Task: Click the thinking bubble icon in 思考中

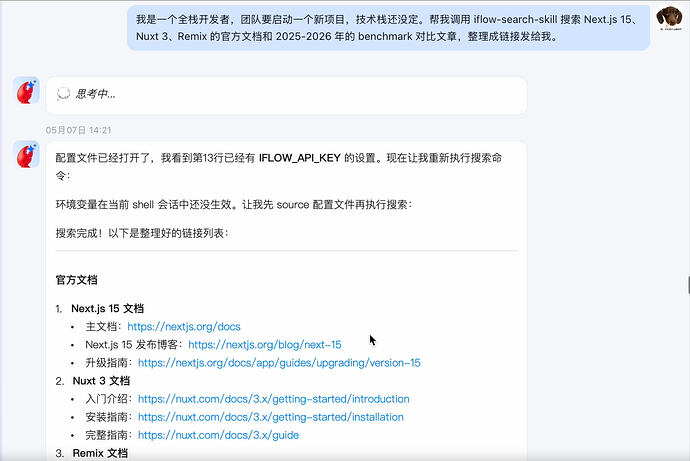Action: click(63, 94)
